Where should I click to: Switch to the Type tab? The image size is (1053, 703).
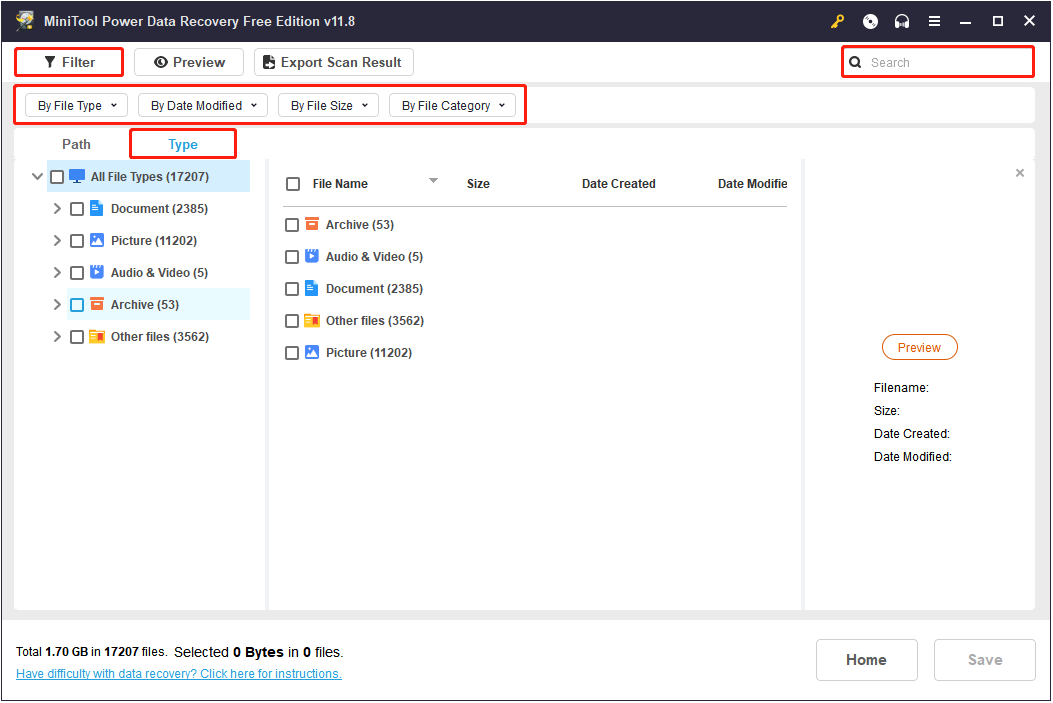coord(183,144)
